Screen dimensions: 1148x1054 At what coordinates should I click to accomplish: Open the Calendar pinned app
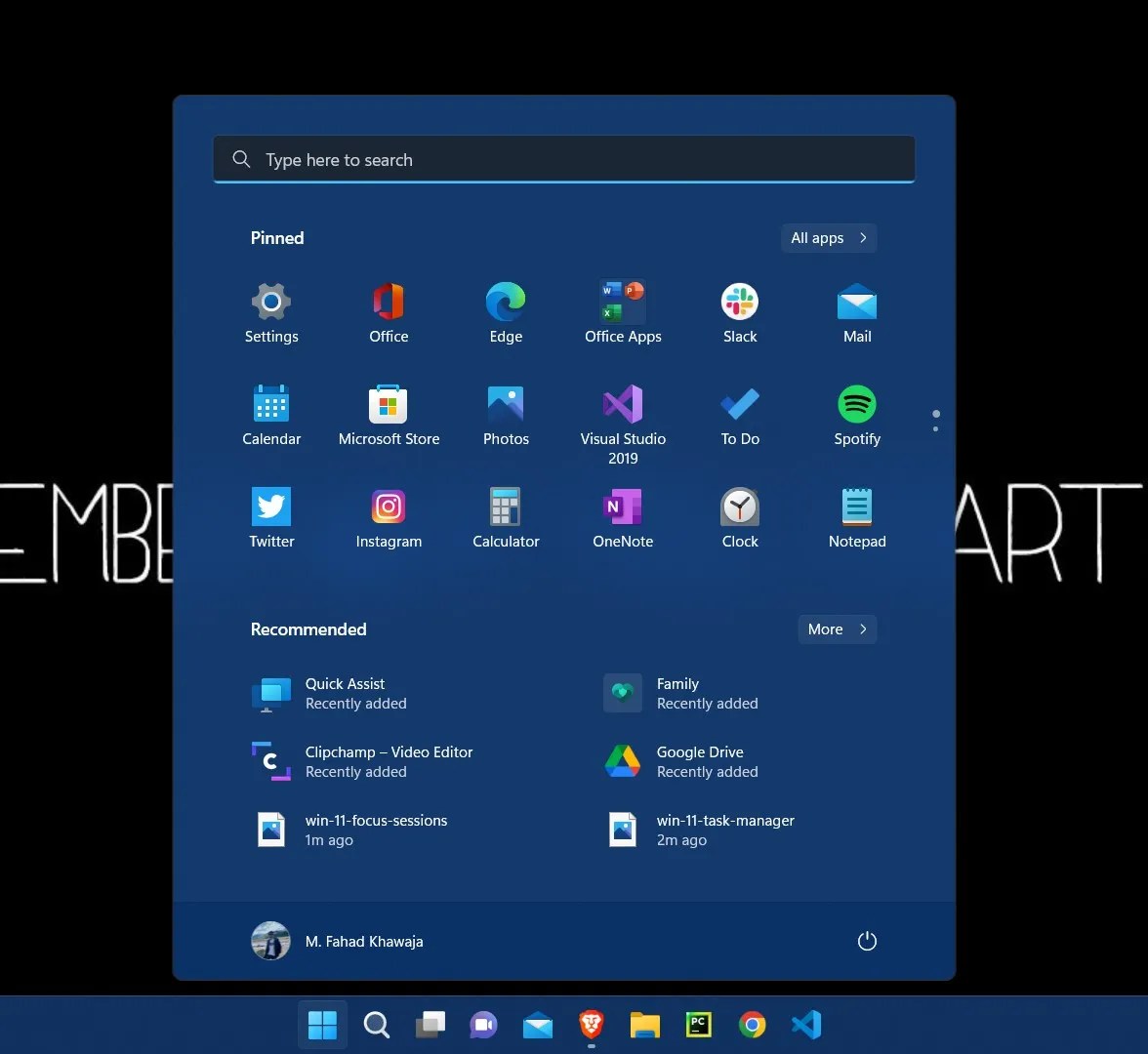click(x=271, y=415)
